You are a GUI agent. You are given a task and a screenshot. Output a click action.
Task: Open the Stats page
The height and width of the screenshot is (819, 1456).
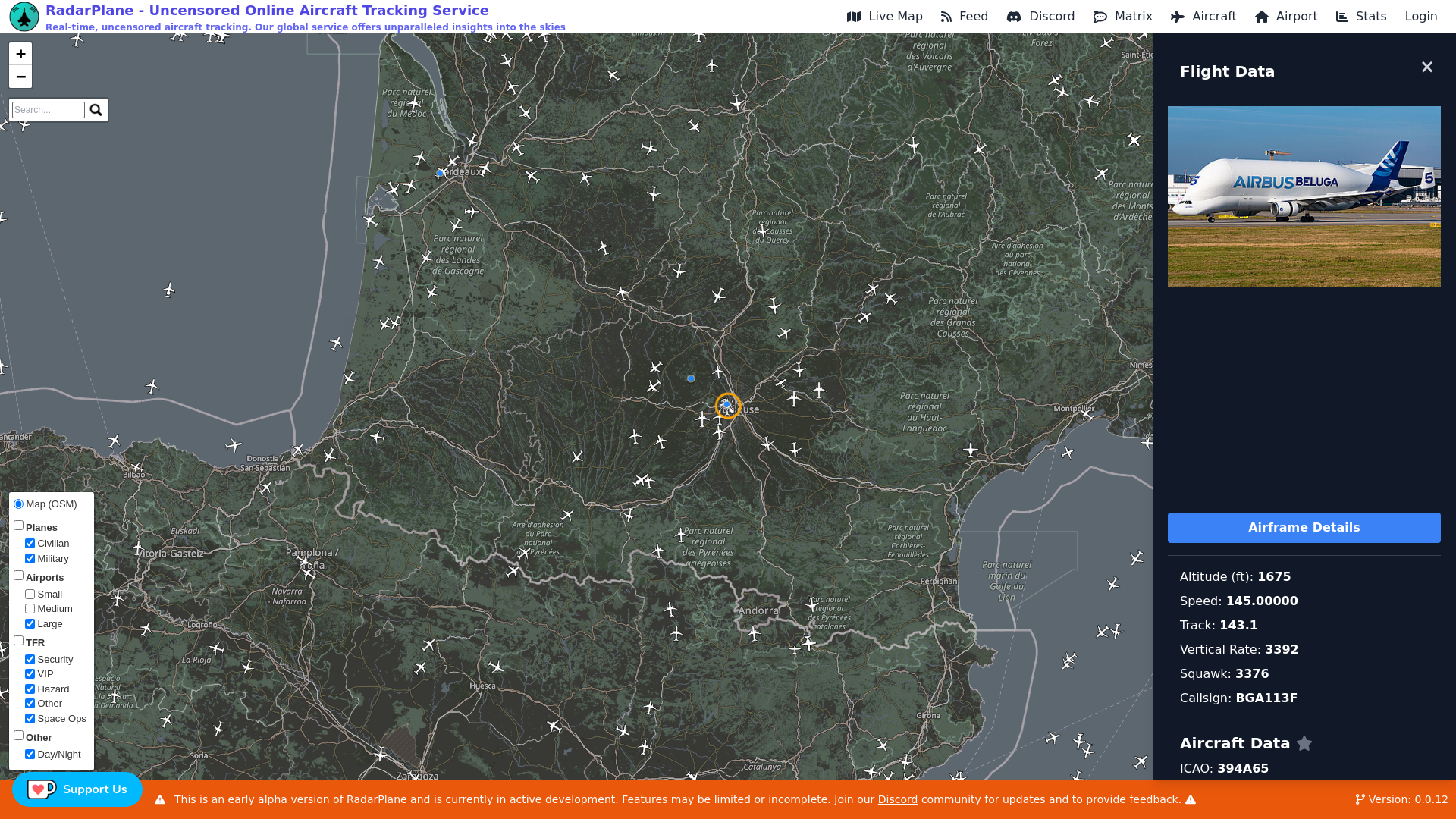1360,17
